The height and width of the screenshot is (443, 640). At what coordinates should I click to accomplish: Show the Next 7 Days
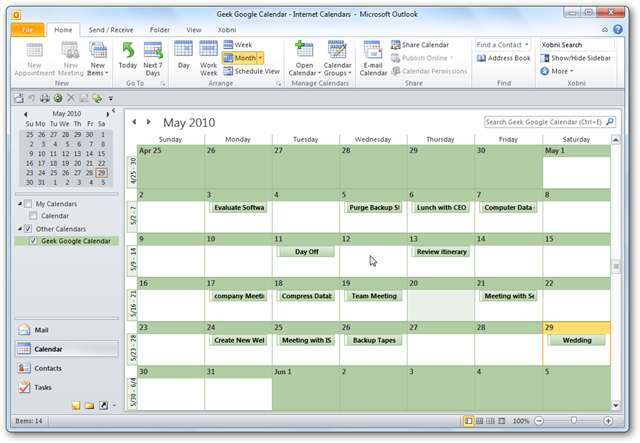153,59
